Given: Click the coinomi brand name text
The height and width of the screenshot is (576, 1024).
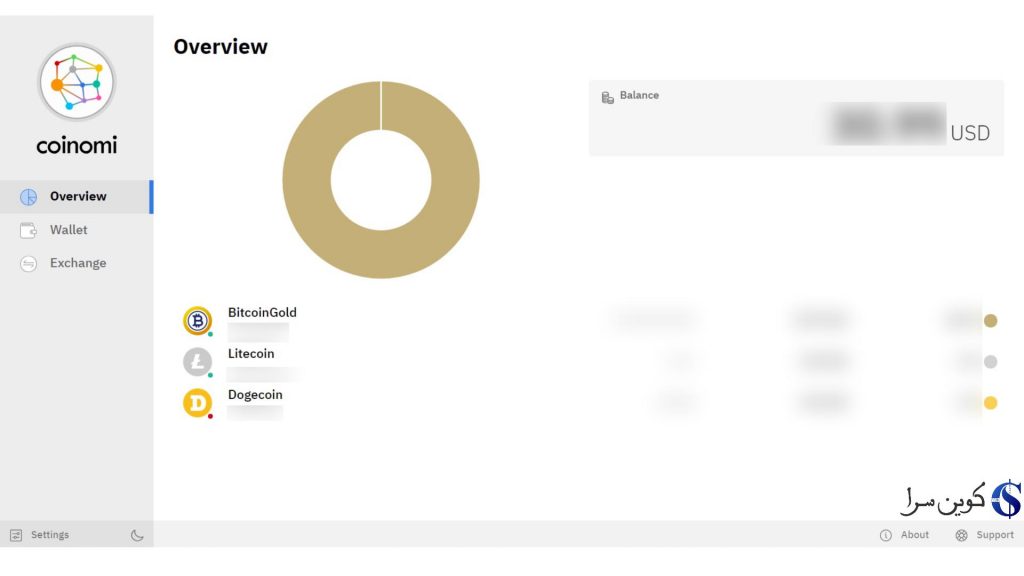Looking at the screenshot, I should pyautogui.click(x=76, y=145).
